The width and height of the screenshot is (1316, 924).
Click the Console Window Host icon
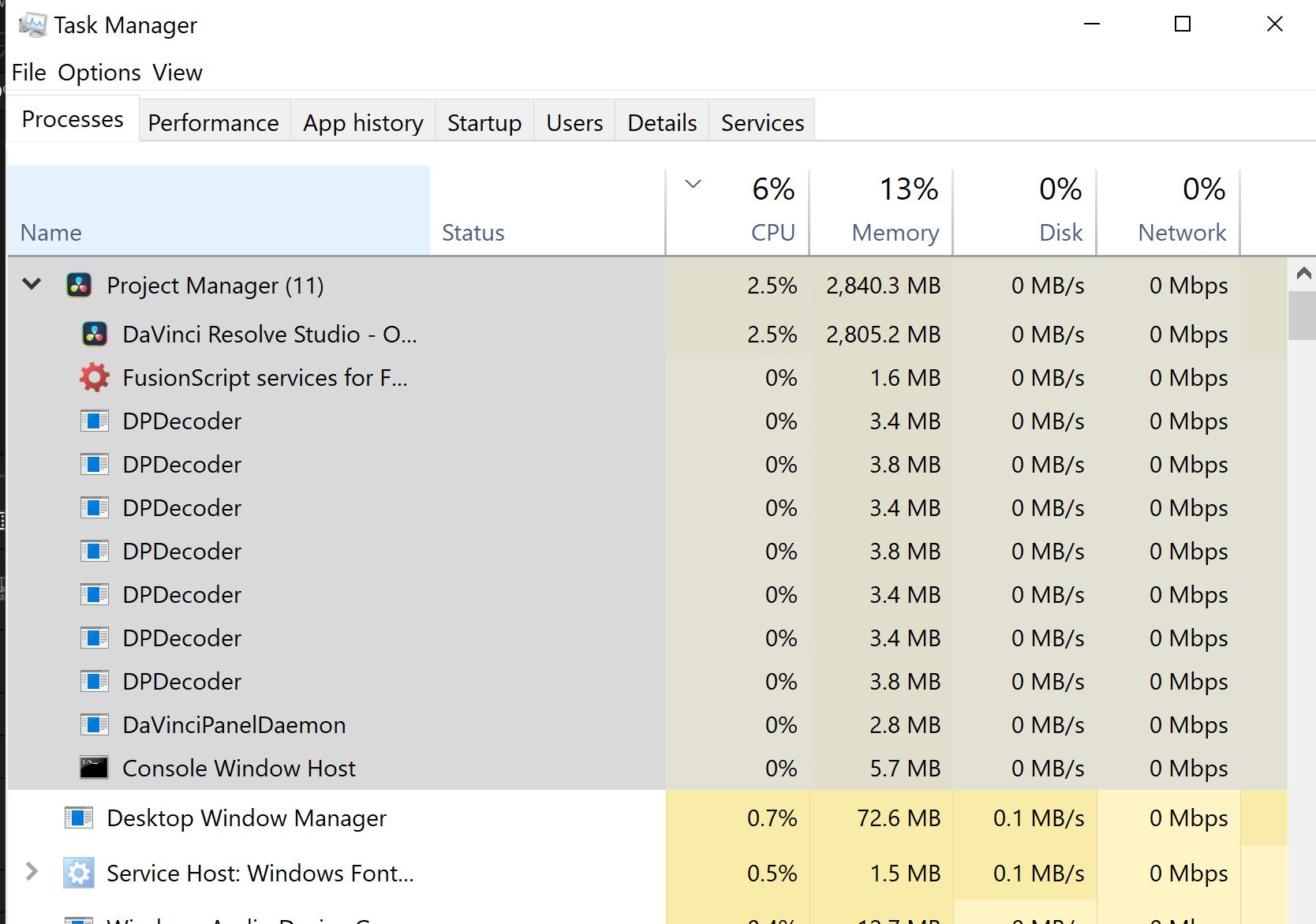(95, 768)
